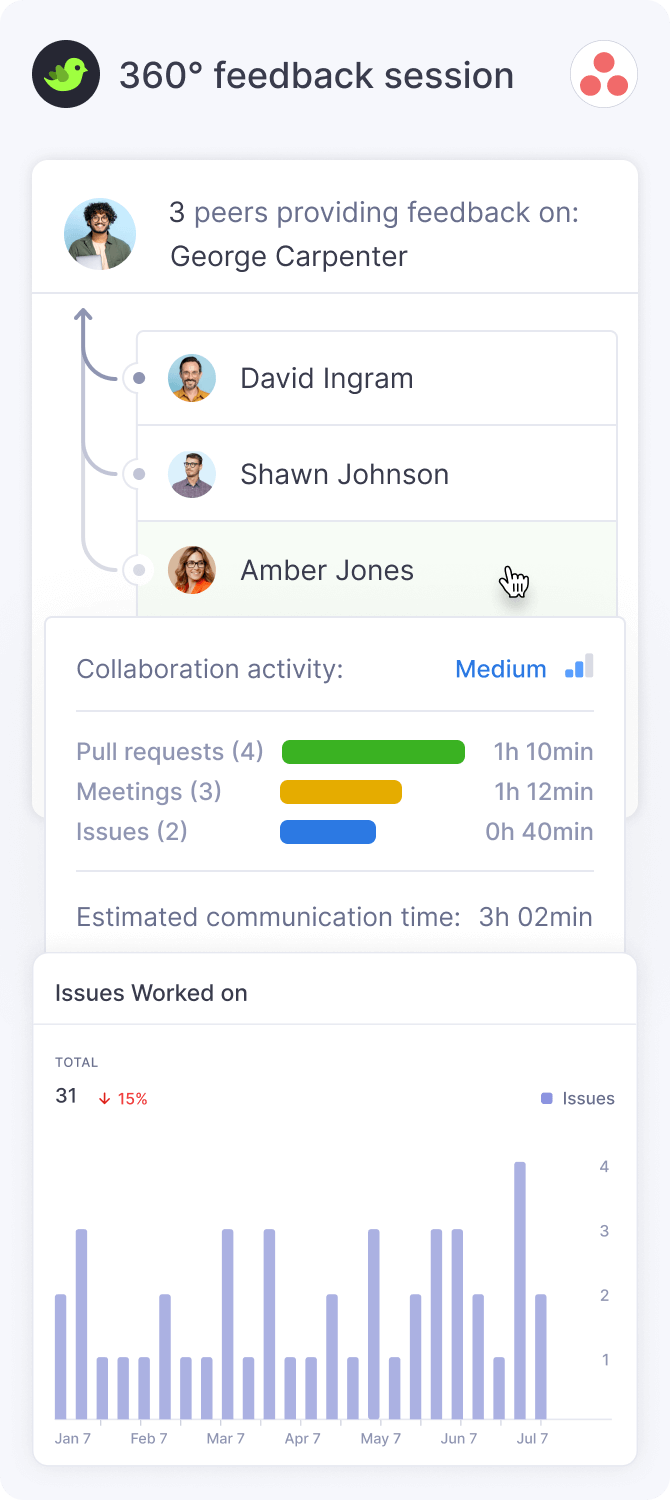Click the Asana three-dot logo icon
Viewport: 670px width, 1500px height.
point(603,74)
